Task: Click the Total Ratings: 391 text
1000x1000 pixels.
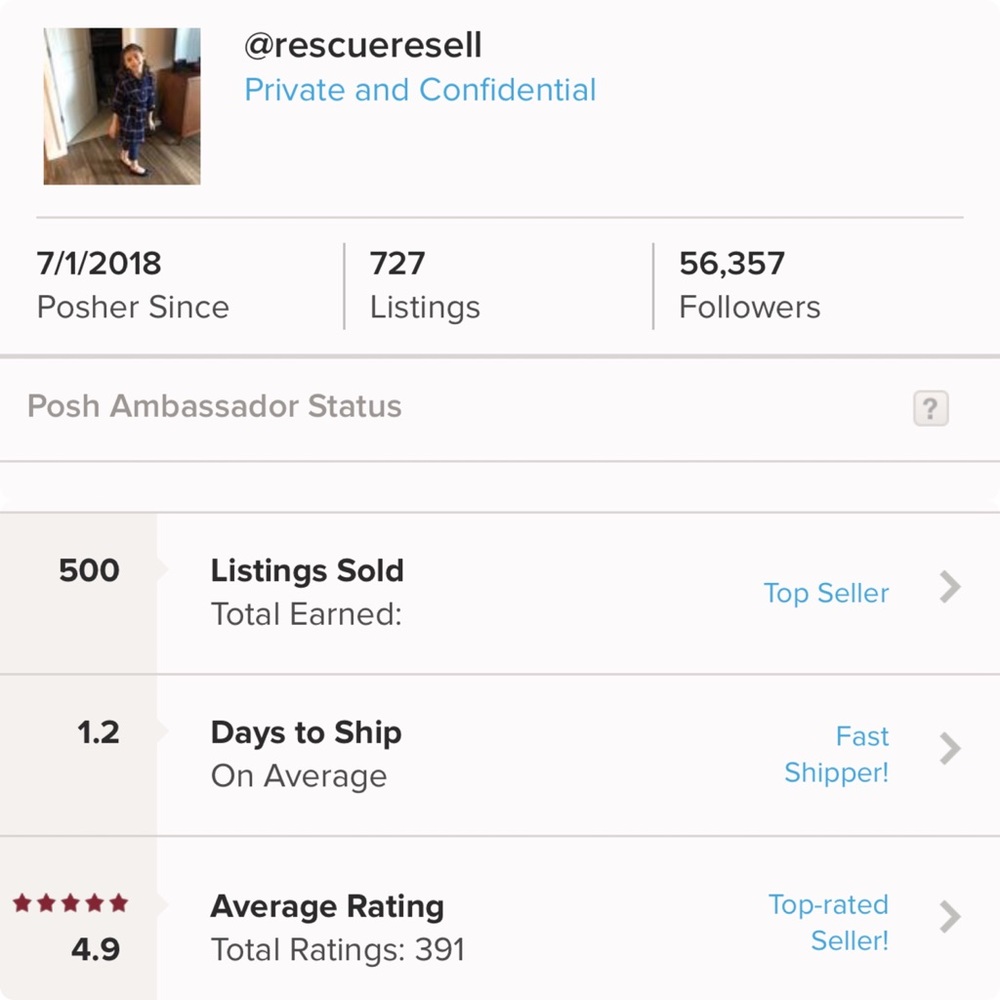Action: pos(337,949)
